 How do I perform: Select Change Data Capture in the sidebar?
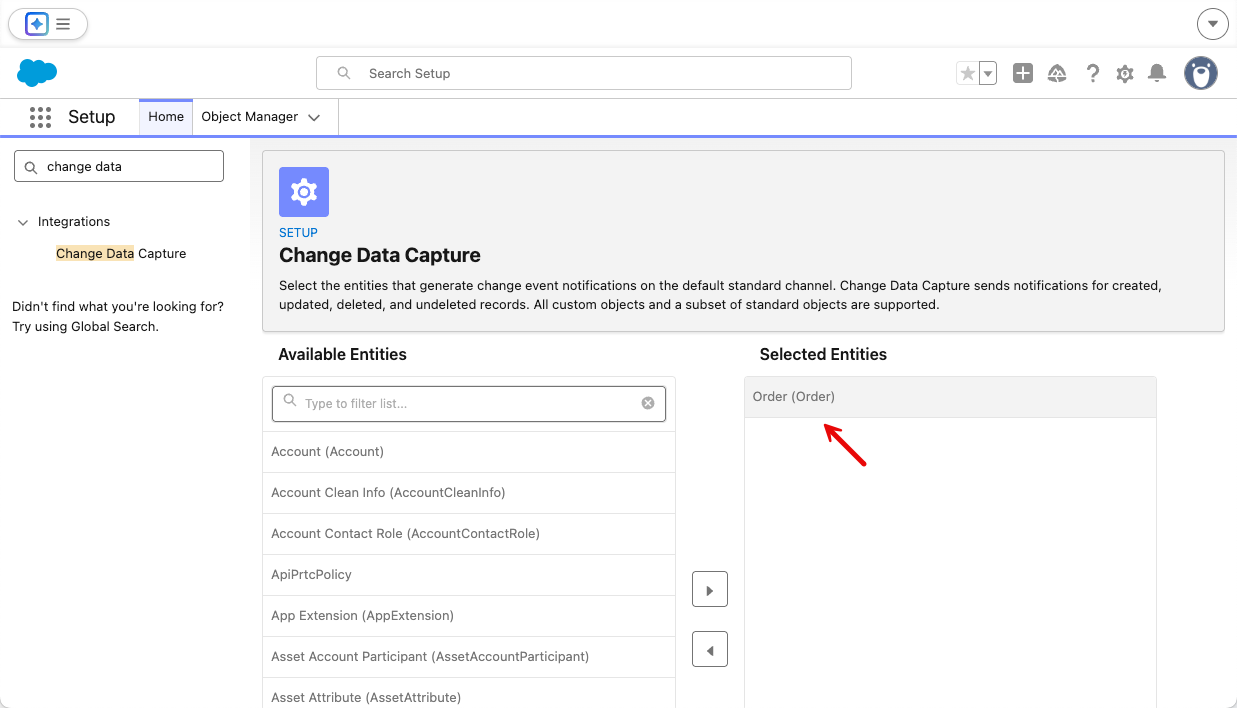click(120, 253)
